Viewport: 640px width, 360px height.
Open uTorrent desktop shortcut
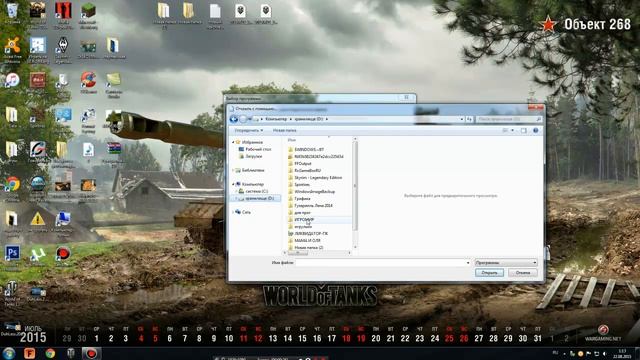(38, 256)
